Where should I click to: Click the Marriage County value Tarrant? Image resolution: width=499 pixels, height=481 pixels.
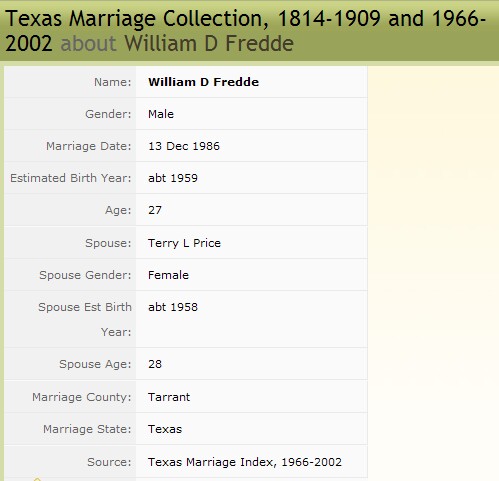click(x=169, y=397)
